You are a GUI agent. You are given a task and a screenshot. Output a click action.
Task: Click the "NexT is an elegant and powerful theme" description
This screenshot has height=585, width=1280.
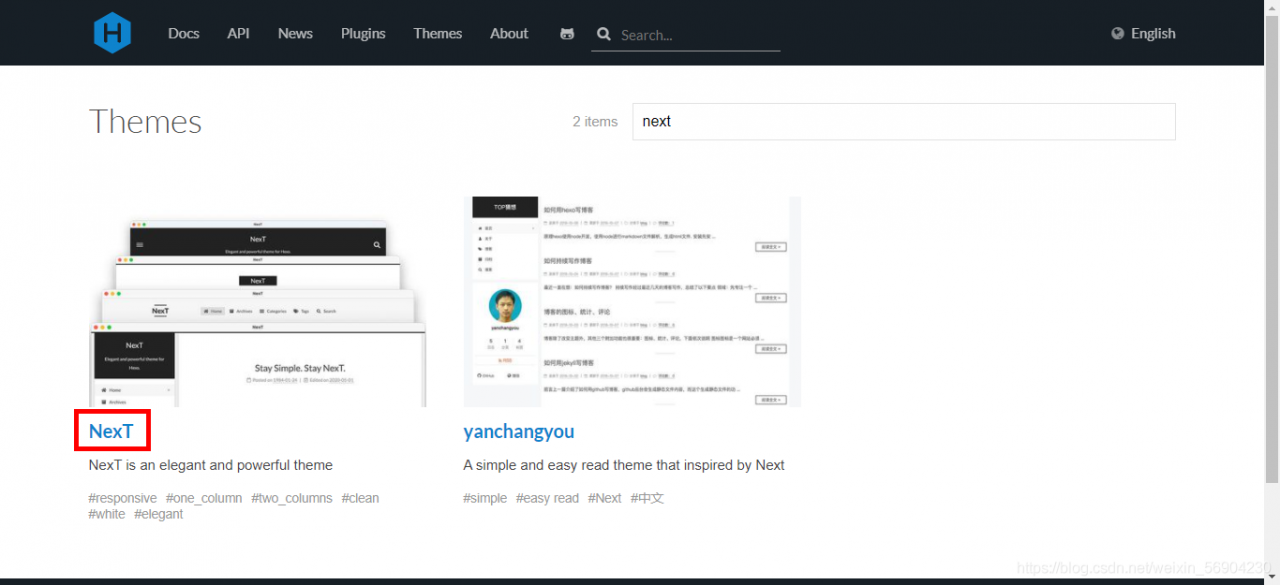tap(211, 465)
